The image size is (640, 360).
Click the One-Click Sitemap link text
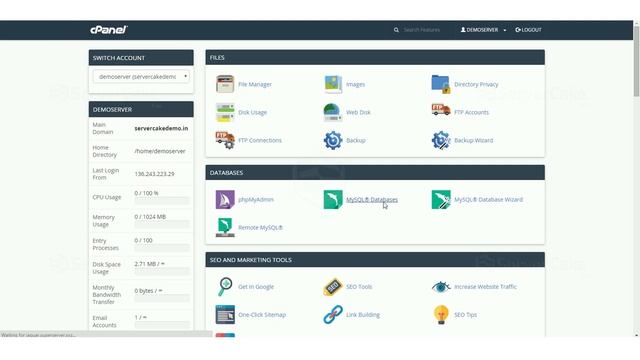pyautogui.click(x=262, y=315)
